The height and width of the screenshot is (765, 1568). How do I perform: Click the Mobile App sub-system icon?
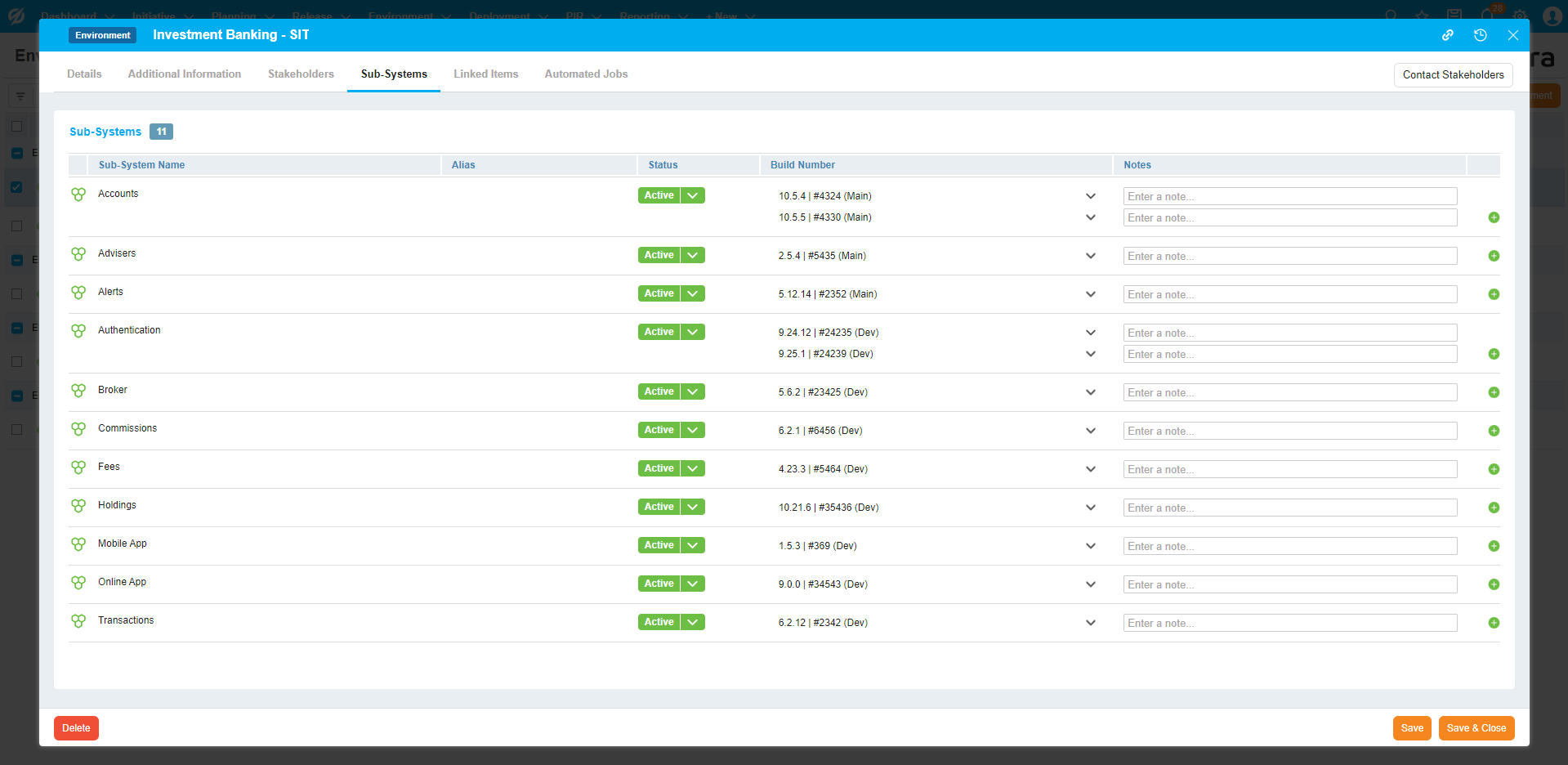pyautogui.click(x=78, y=544)
